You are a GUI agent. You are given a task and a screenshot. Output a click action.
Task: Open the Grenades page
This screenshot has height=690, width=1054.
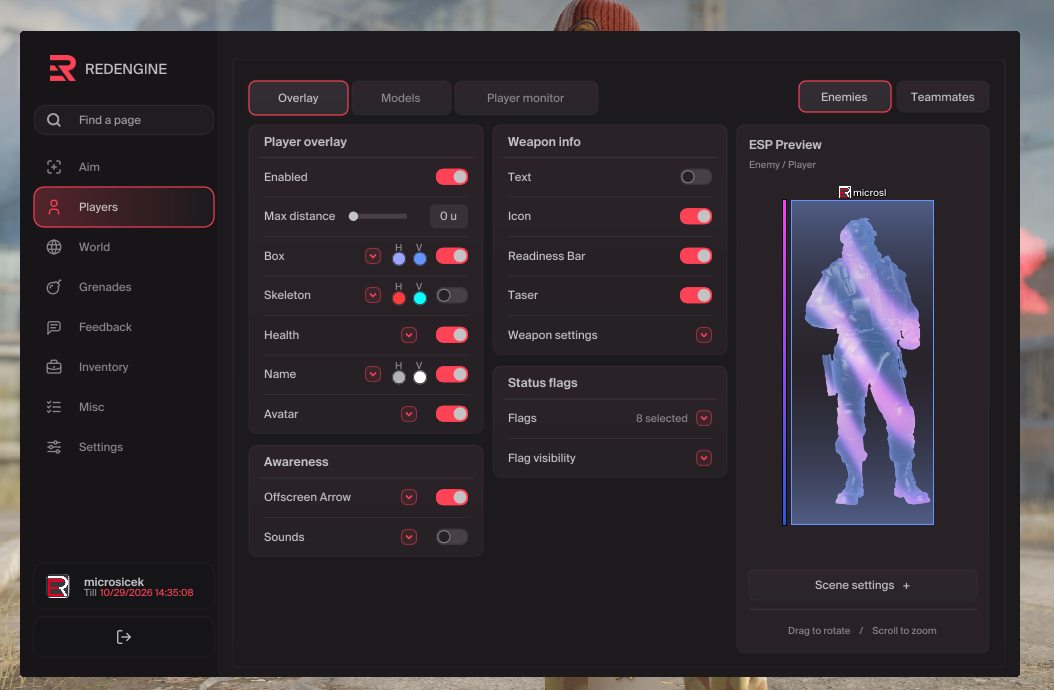(124, 287)
